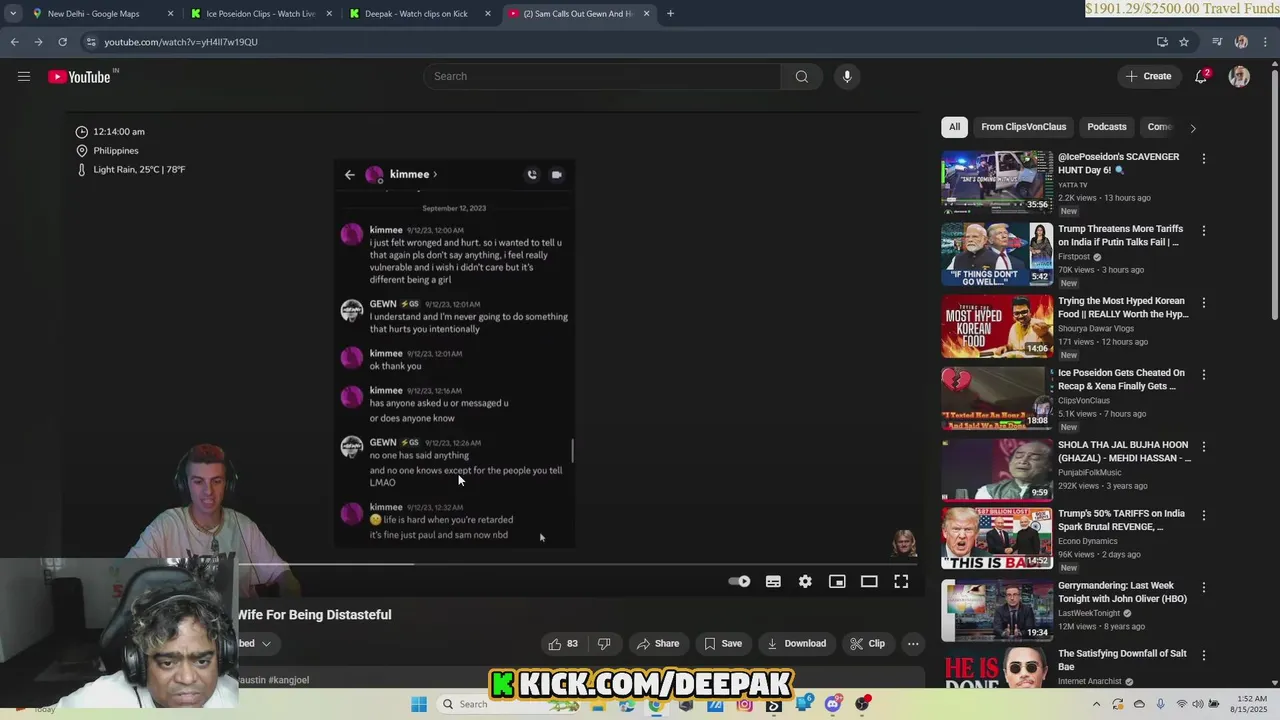Viewport: 1280px width, 720px height.
Task: Open the Create button menu
Action: coord(1148,76)
